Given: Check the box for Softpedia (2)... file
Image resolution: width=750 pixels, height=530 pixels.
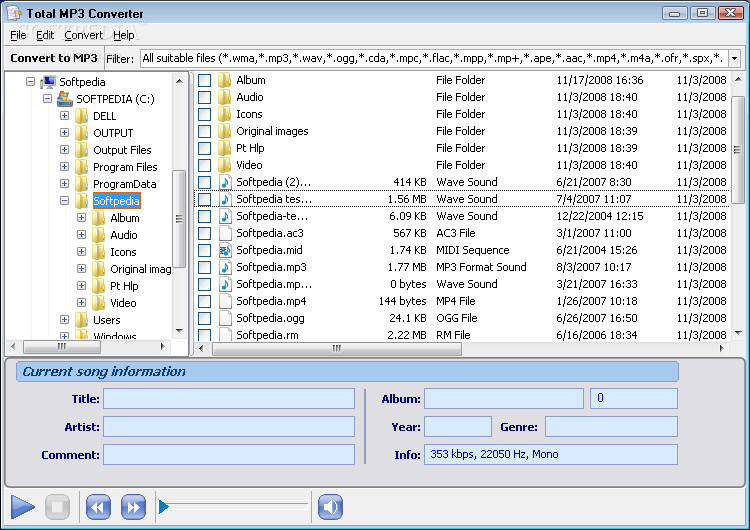Looking at the screenshot, I should (205, 182).
